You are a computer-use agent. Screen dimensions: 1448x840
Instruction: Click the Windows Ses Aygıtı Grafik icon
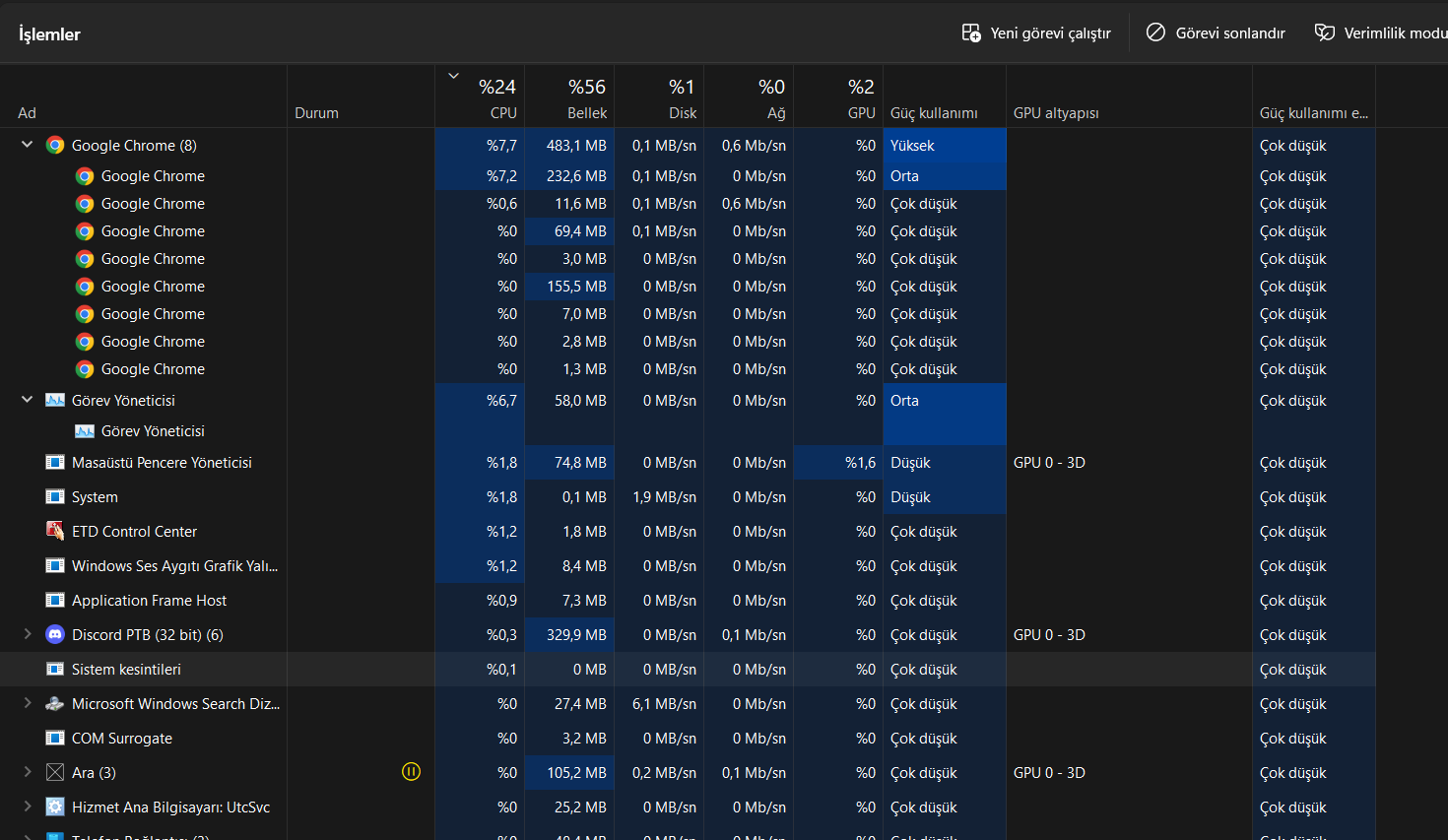pyautogui.click(x=55, y=566)
